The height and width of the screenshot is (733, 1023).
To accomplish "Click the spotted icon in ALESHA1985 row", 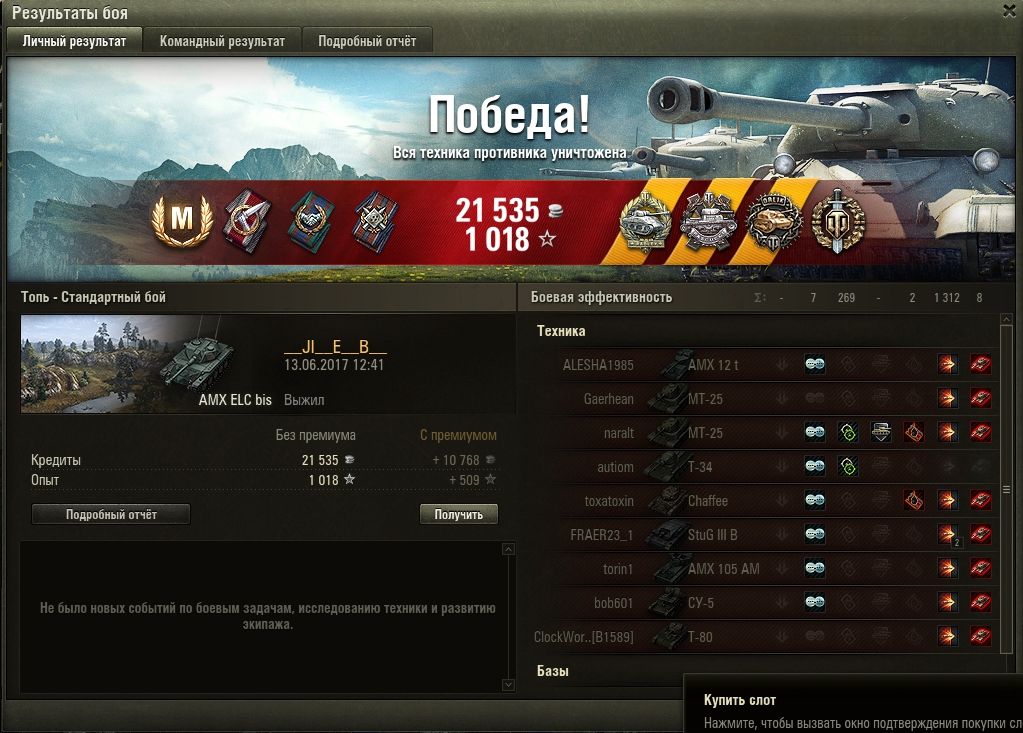I will coord(814,364).
